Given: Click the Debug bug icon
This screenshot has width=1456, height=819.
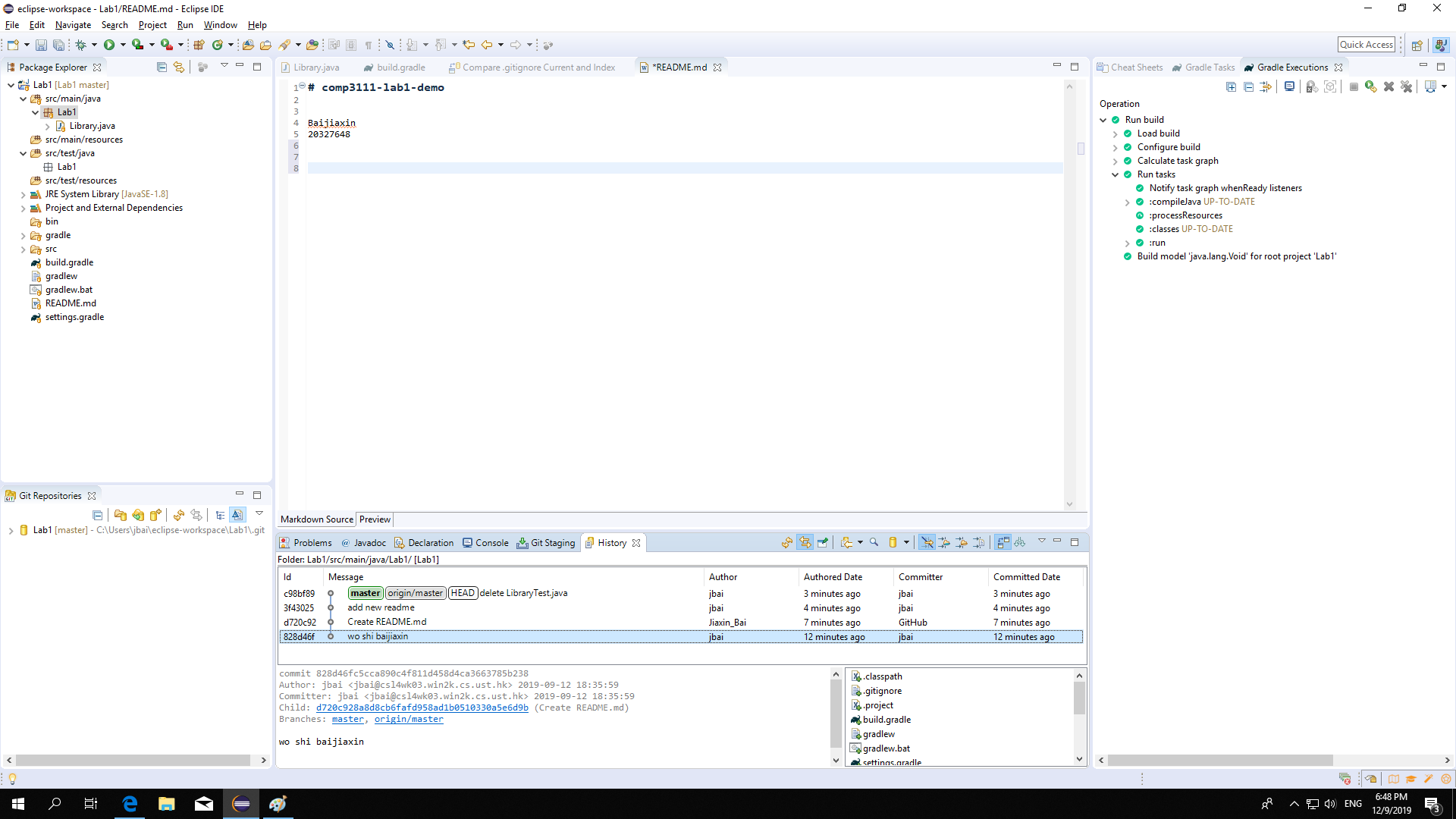Looking at the screenshot, I should point(80,45).
